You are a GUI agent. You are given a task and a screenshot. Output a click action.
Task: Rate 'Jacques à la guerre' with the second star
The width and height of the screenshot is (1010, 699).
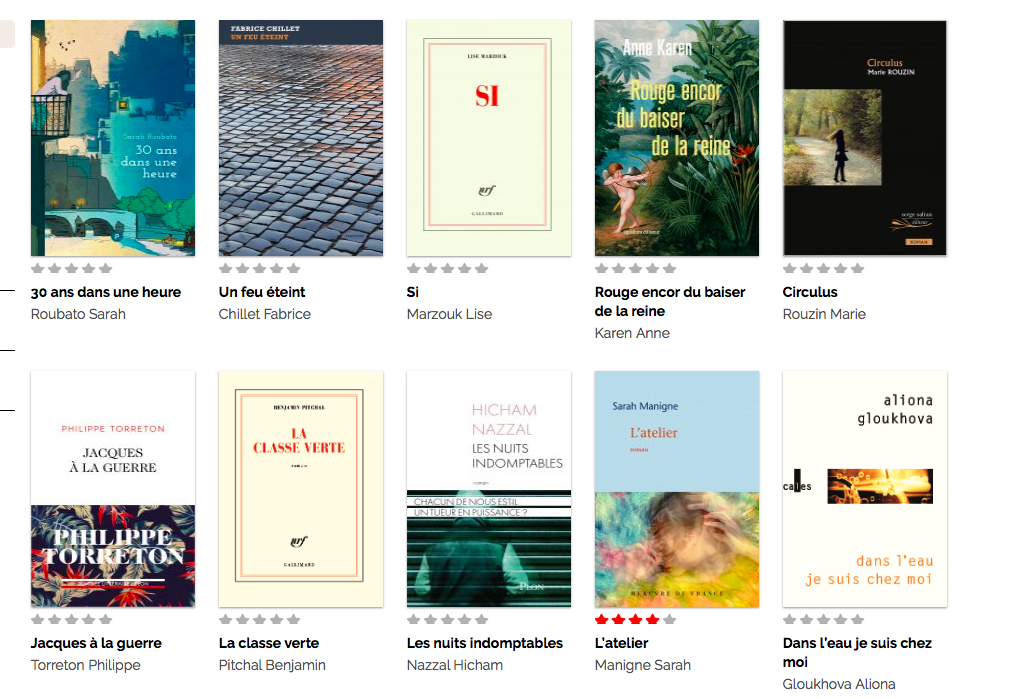[55, 619]
